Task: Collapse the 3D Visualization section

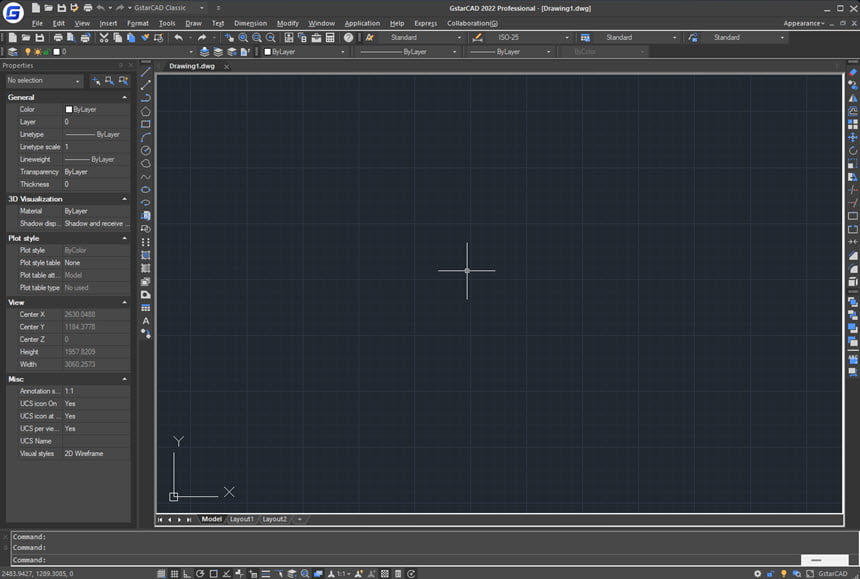Action: [x=125, y=199]
